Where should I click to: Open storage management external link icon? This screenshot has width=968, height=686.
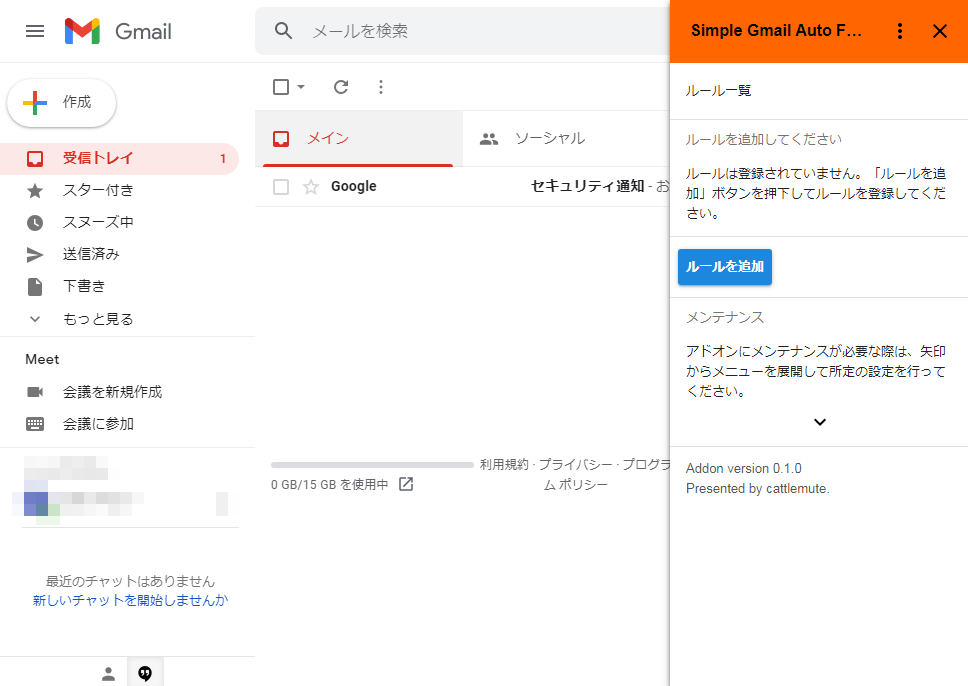(406, 485)
